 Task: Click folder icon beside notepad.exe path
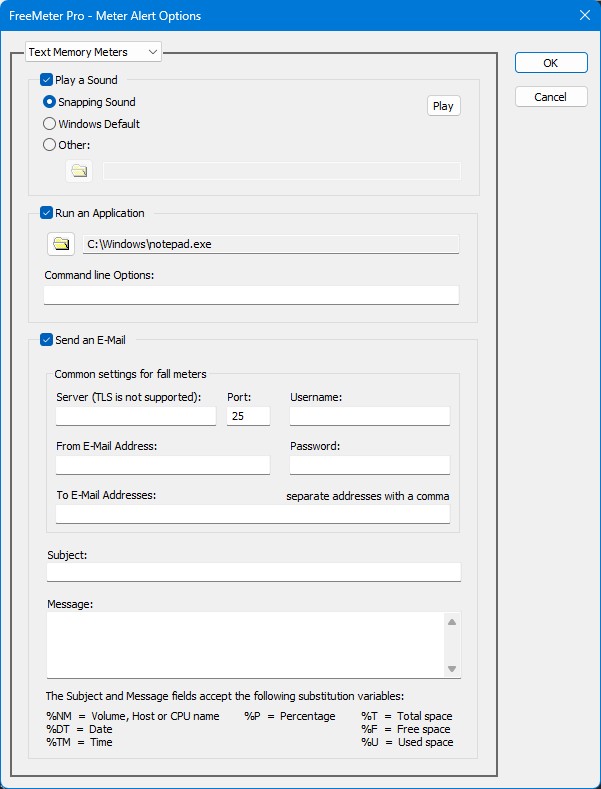[x=61, y=243]
